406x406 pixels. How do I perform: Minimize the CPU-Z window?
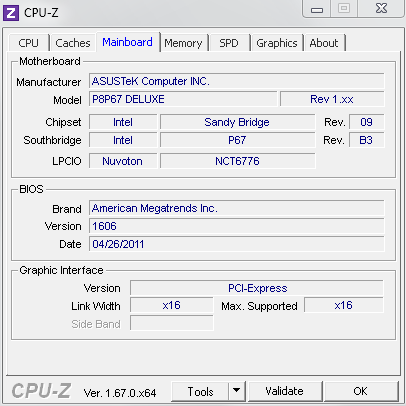point(317,9)
